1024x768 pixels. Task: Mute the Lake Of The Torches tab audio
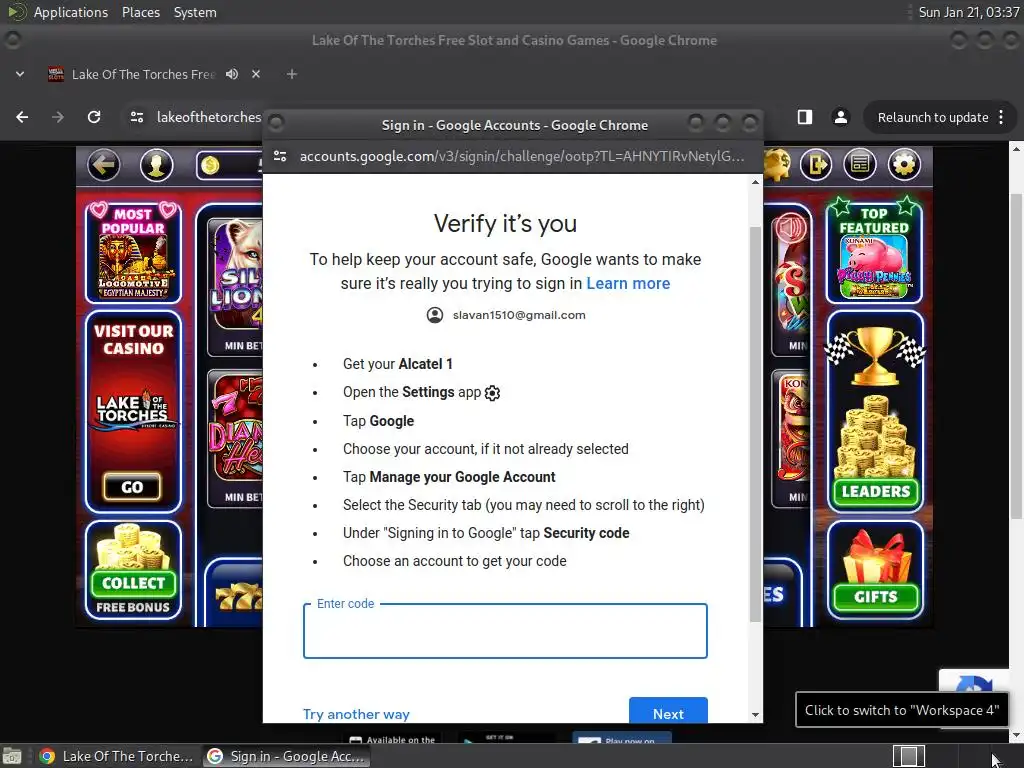(232, 74)
